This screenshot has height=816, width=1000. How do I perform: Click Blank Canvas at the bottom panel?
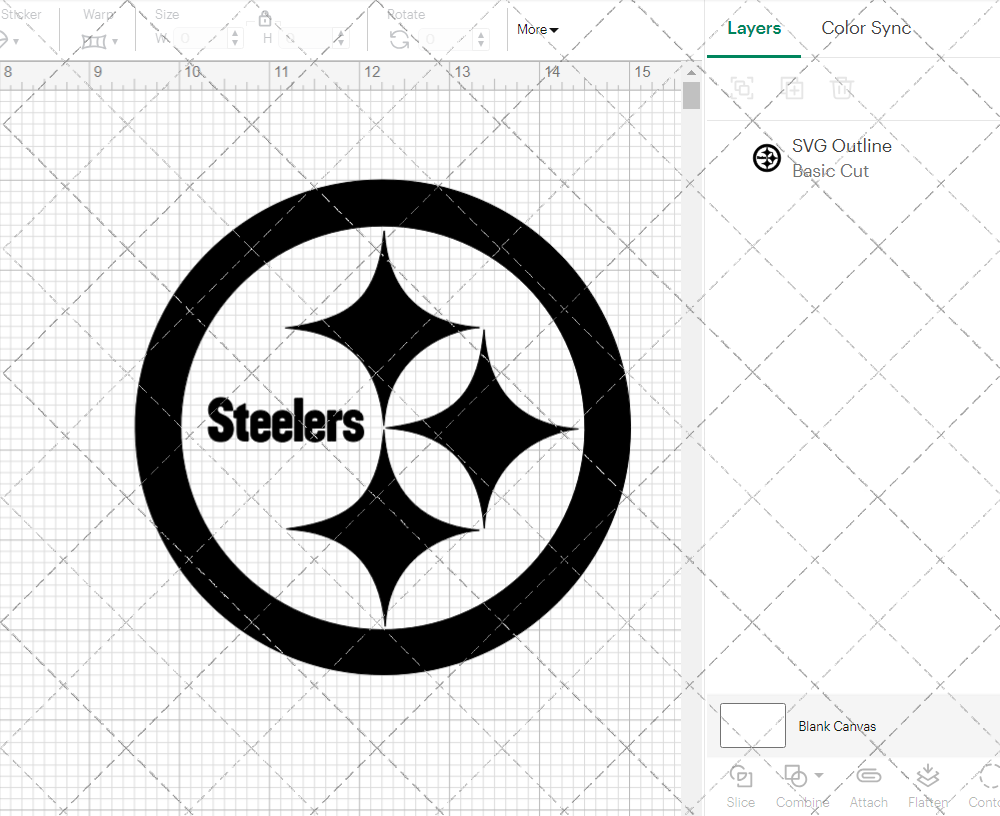click(x=838, y=726)
